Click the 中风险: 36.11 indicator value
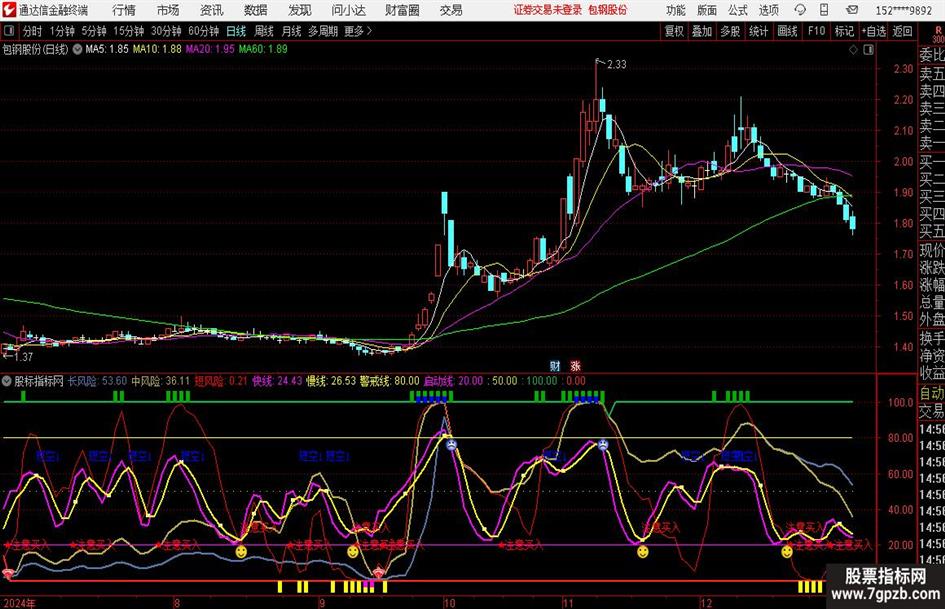This screenshot has height=609, width=945. [160, 381]
